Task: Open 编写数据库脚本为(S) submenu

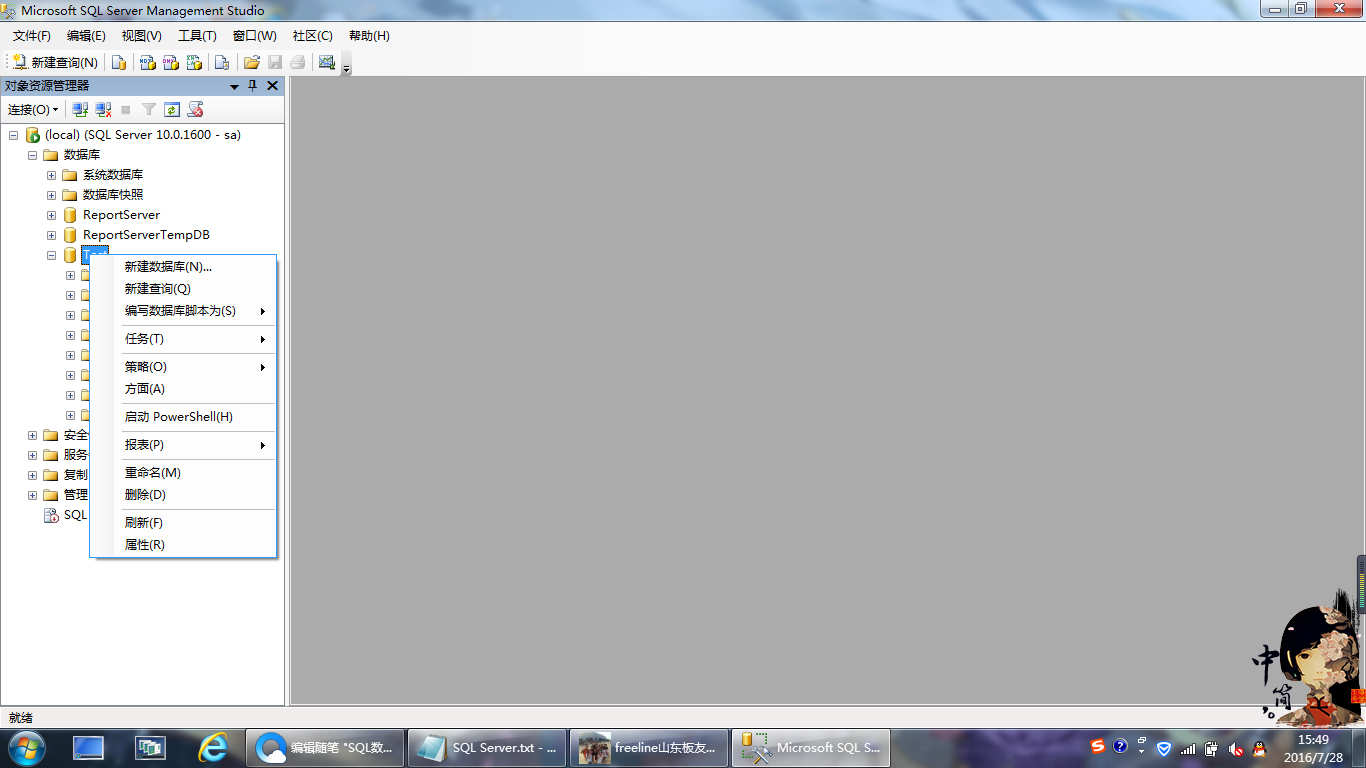Action: pos(183,311)
